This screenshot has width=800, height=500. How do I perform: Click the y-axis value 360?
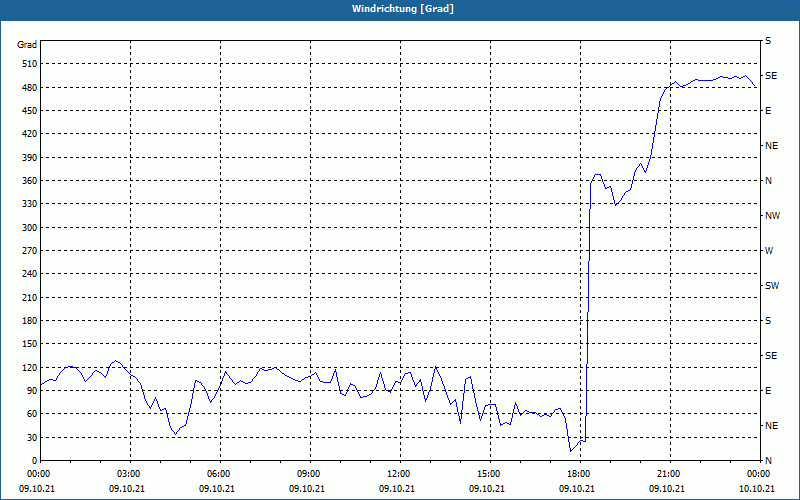pyautogui.click(x=30, y=181)
